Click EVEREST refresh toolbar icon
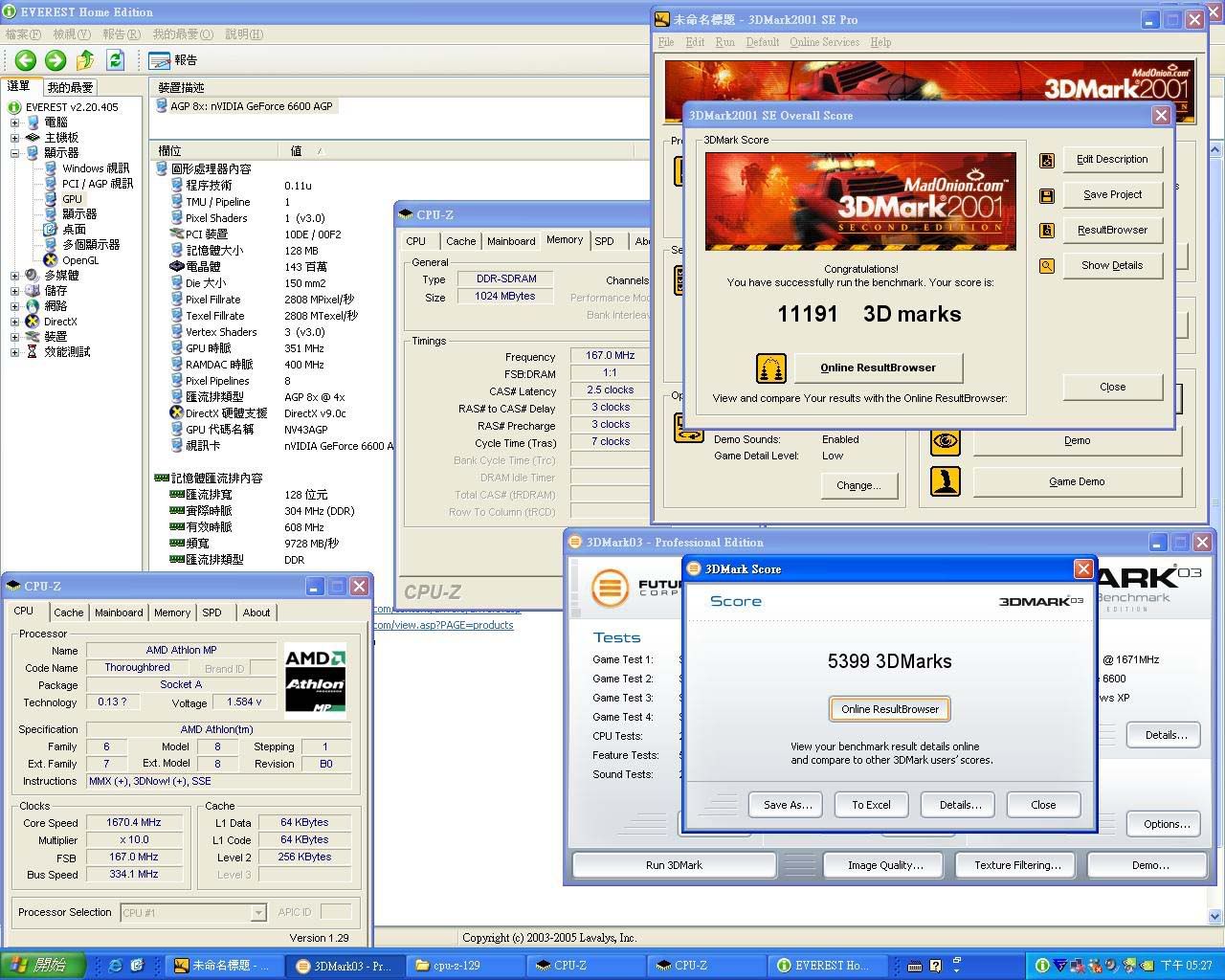Viewport: 1225px width, 980px height. tap(116, 60)
